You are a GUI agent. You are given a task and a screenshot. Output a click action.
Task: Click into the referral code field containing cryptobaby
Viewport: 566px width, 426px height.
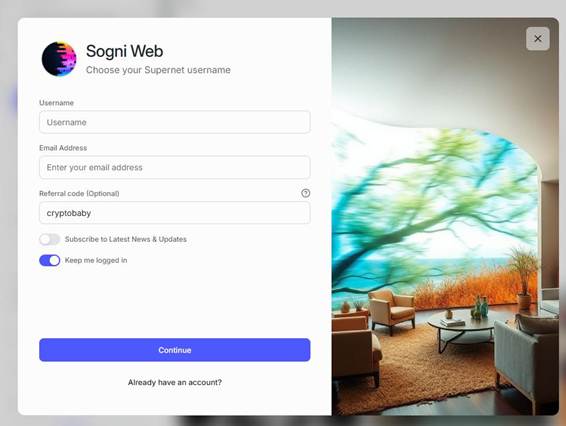pyautogui.click(x=175, y=213)
